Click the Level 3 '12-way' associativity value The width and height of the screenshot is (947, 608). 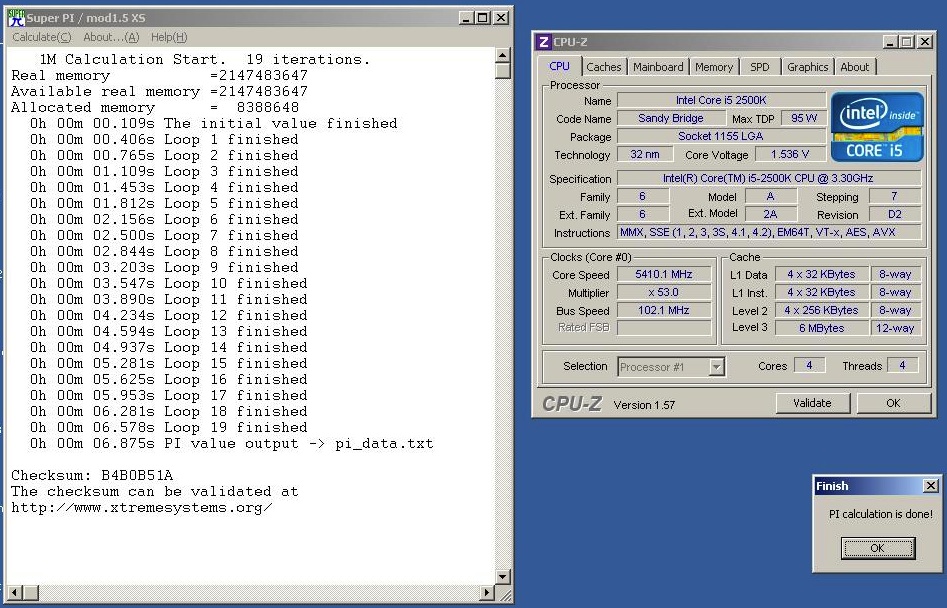(895, 328)
